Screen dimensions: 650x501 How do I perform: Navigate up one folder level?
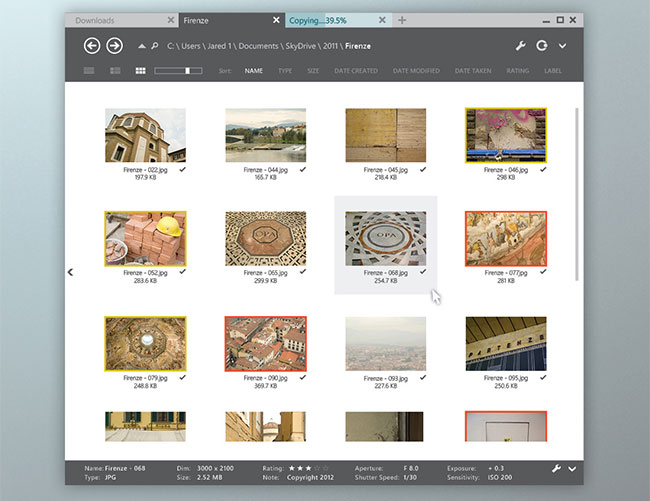click(x=142, y=46)
